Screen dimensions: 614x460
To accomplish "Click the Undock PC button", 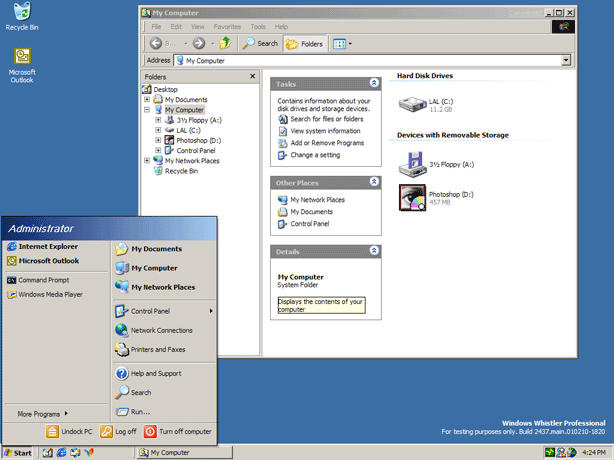I will coord(69,431).
